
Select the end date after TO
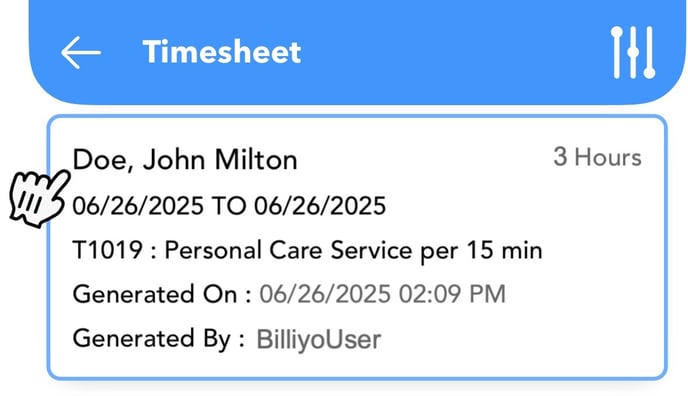click(320, 206)
